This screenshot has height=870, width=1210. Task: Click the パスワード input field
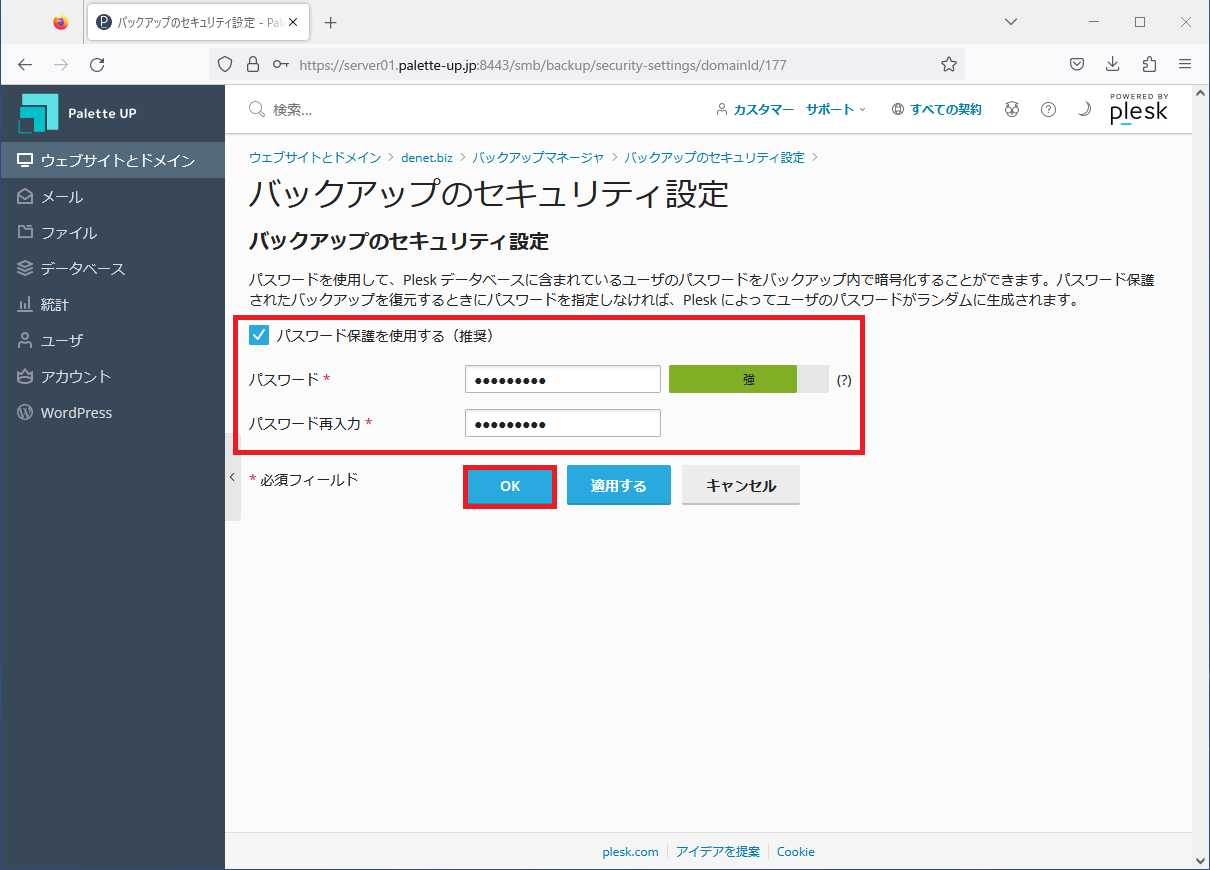(563, 379)
